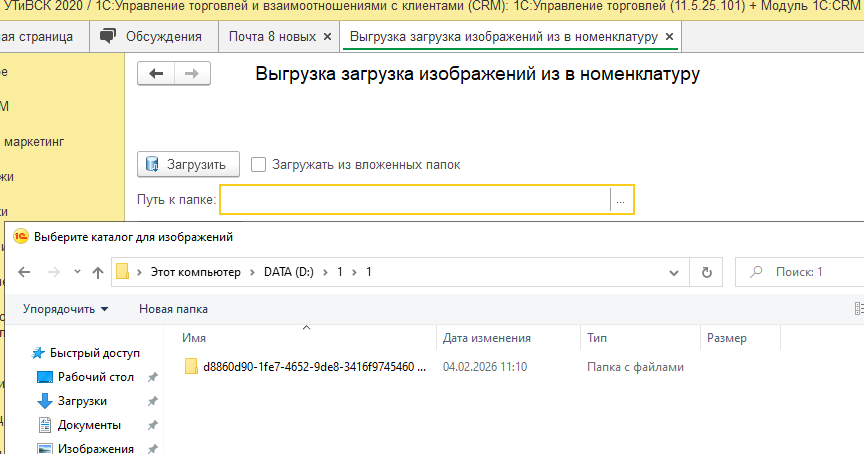The width and height of the screenshot is (864, 454).
Task: Go back in the folder dialog
Action: click(x=24, y=272)
